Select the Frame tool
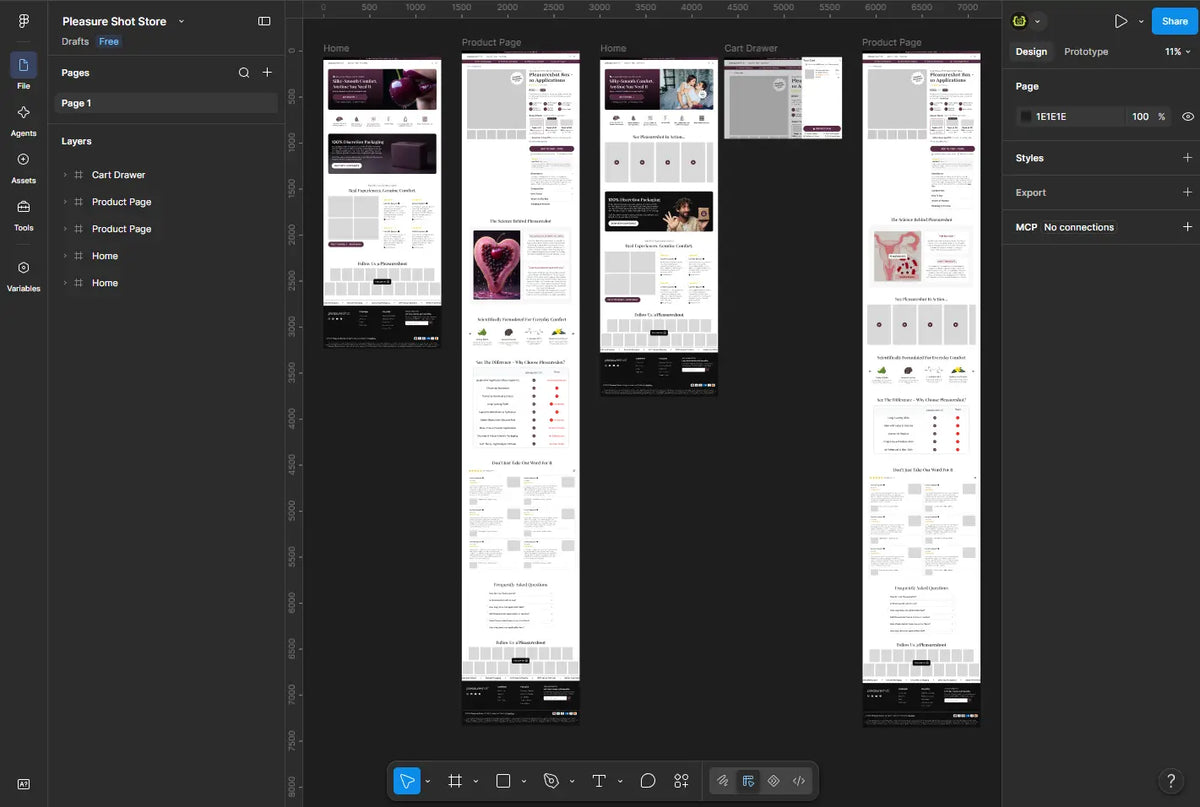The image size is (1200, 807). [x=454, y=781]
